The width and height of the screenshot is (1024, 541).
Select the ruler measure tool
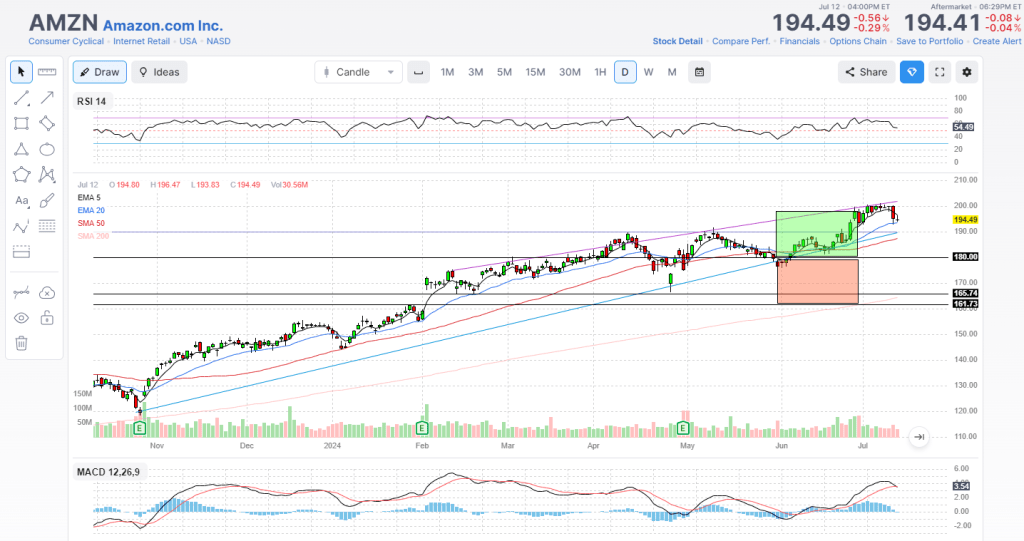[x=47, y=72]
